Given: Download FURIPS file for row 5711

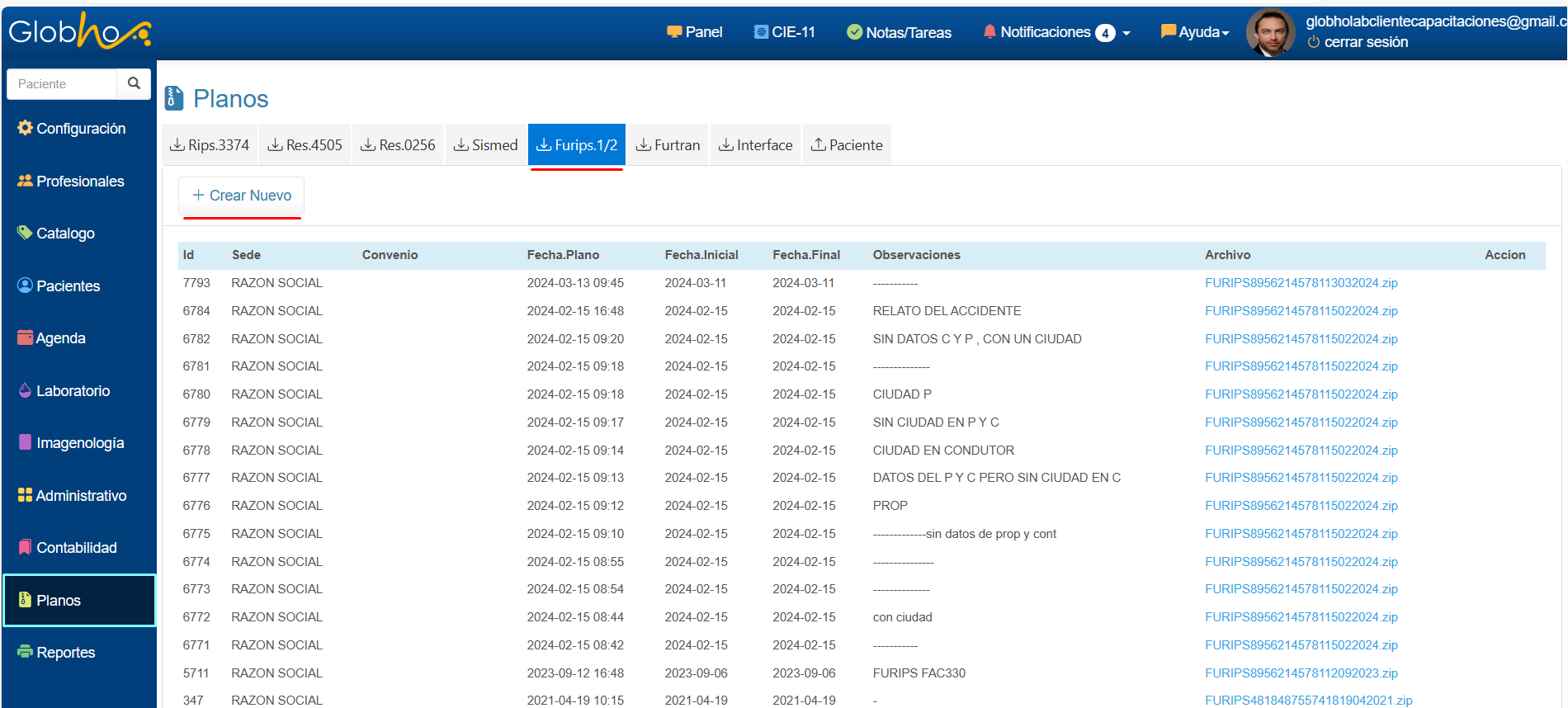Looking at the screenshot, I should [x=1301, y=673].
